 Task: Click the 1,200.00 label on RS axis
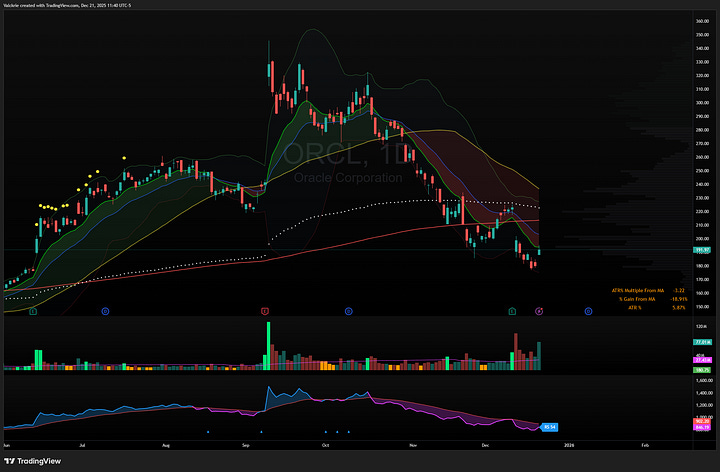point(704,405)
